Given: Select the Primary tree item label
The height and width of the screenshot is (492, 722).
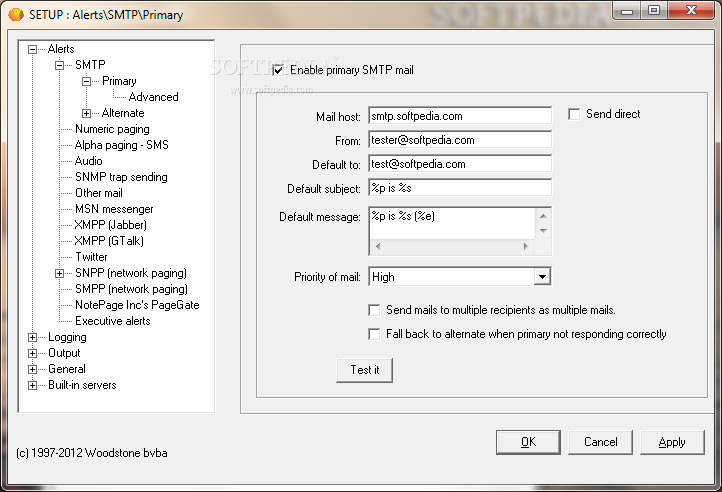Looking at the screenshot, I should pos(119,81).
